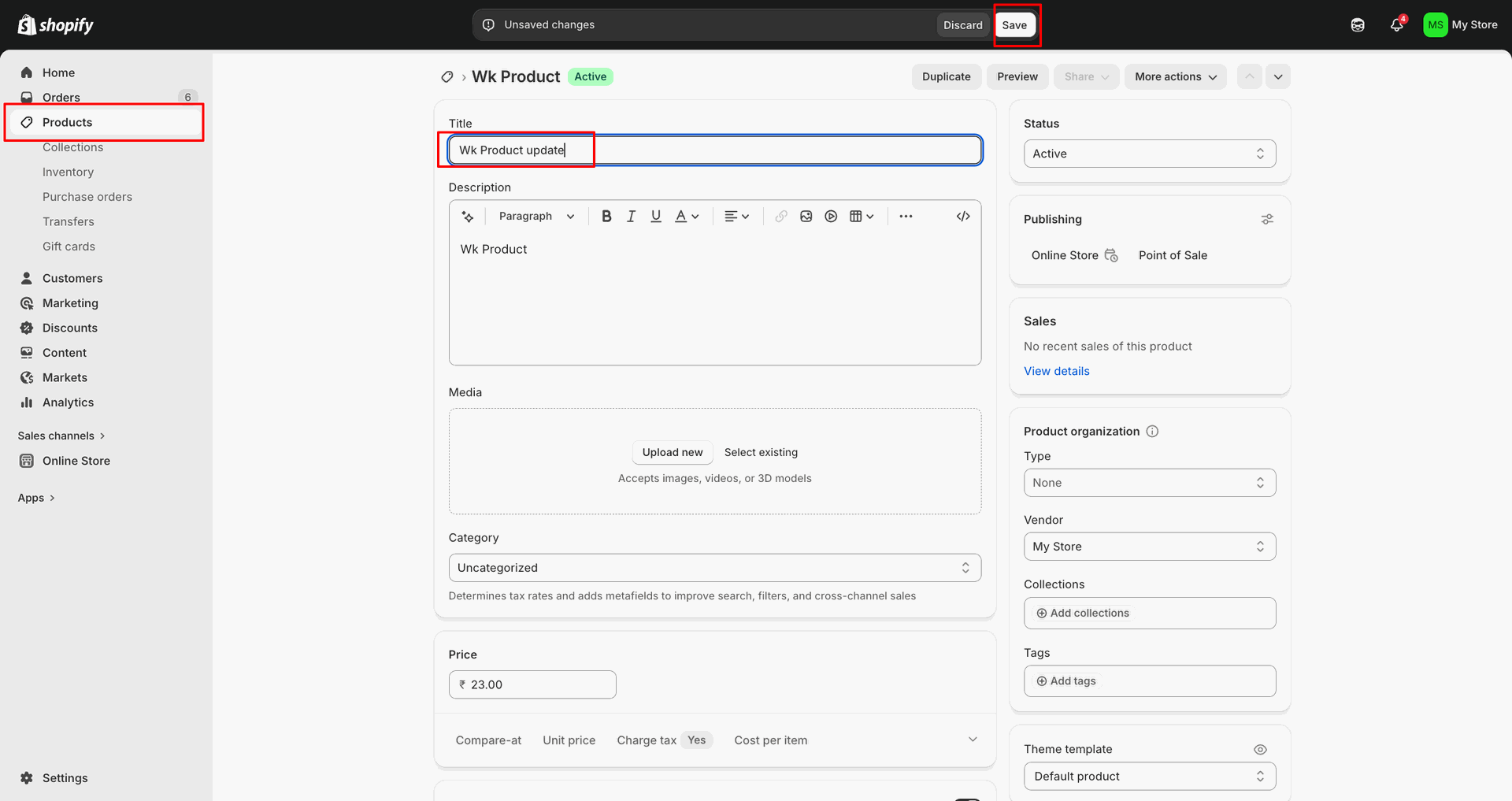Toggle underline formatting in description
The height and width of the screenshot is (801, 1512).
click(656, 217)
